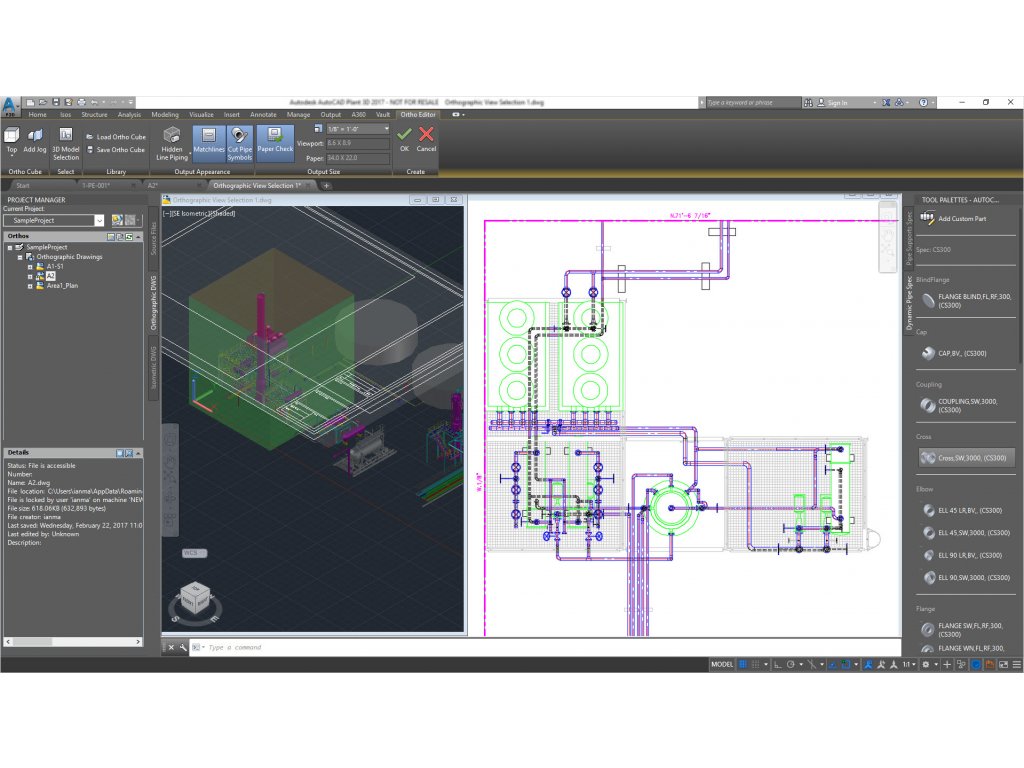This screenshot has height=768, width=1024.
Task: Switch to the Isos ribbon tab
Action: pyautogui.click(x=65, y=115)
